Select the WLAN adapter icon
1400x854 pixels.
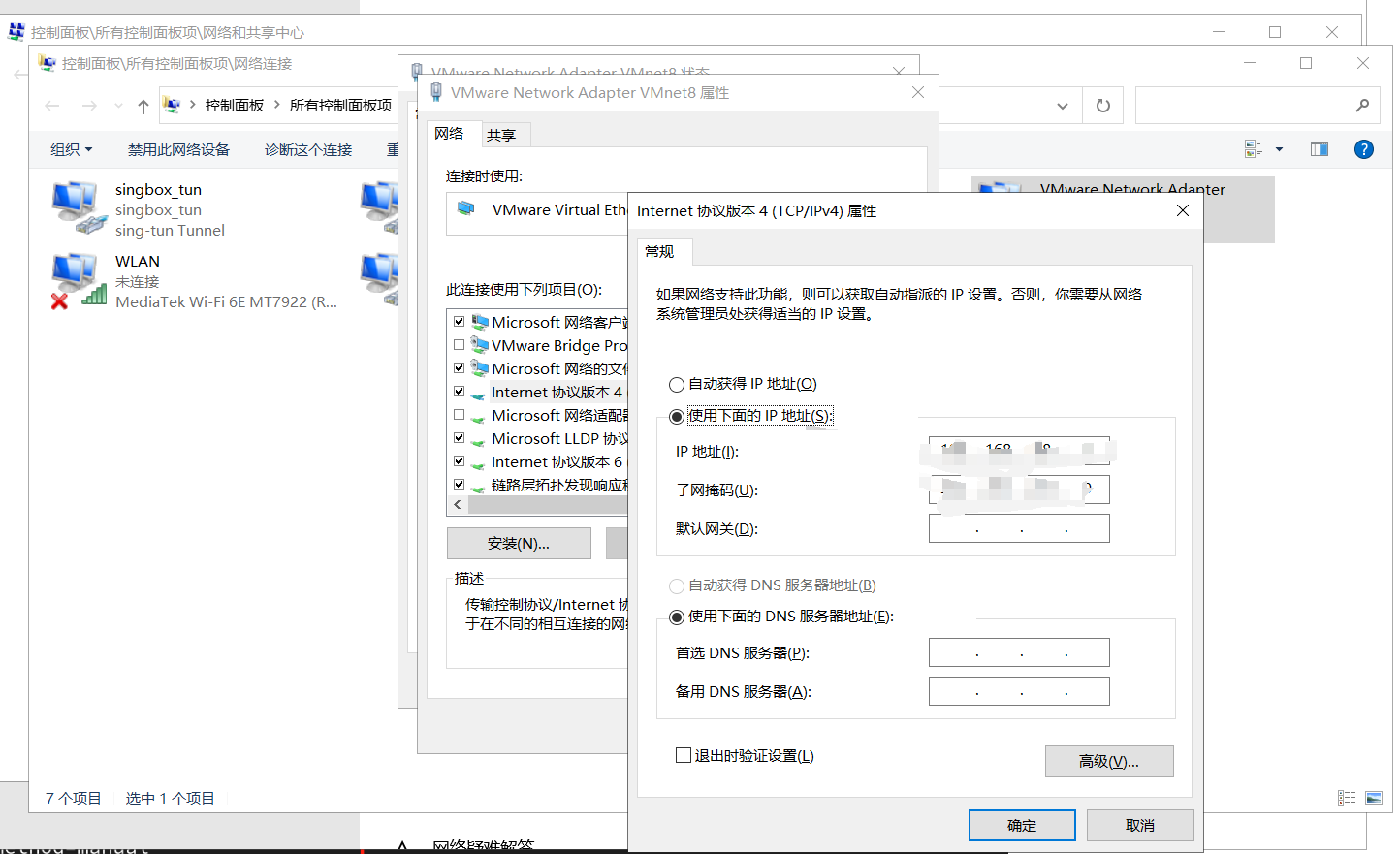click(78, 280)
